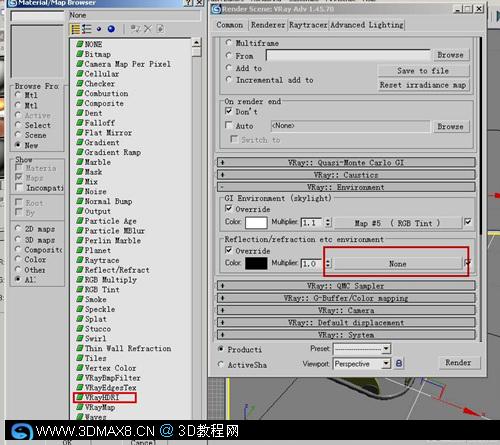Screen dimensions: 500x445
Task: Collapse the VRay Environment rollout
Action: pyautogui.click(x=346, y=187)
